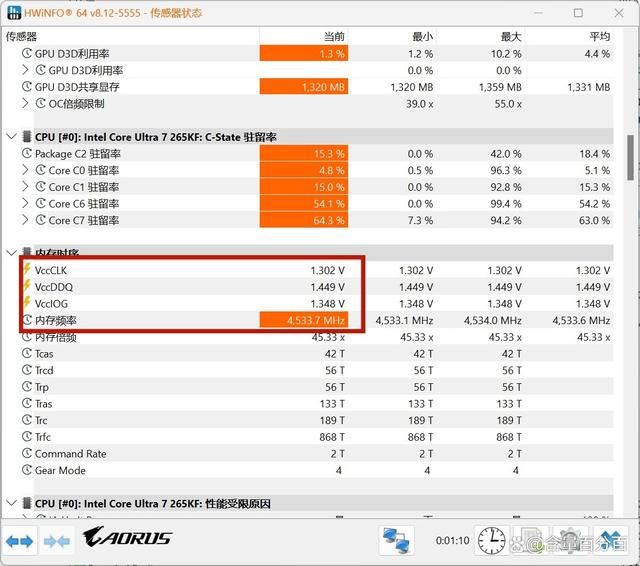This screenshot has width=640, height=566.
Task: Click the 最大 (Maximum) column header
Action: pos(509,36)
